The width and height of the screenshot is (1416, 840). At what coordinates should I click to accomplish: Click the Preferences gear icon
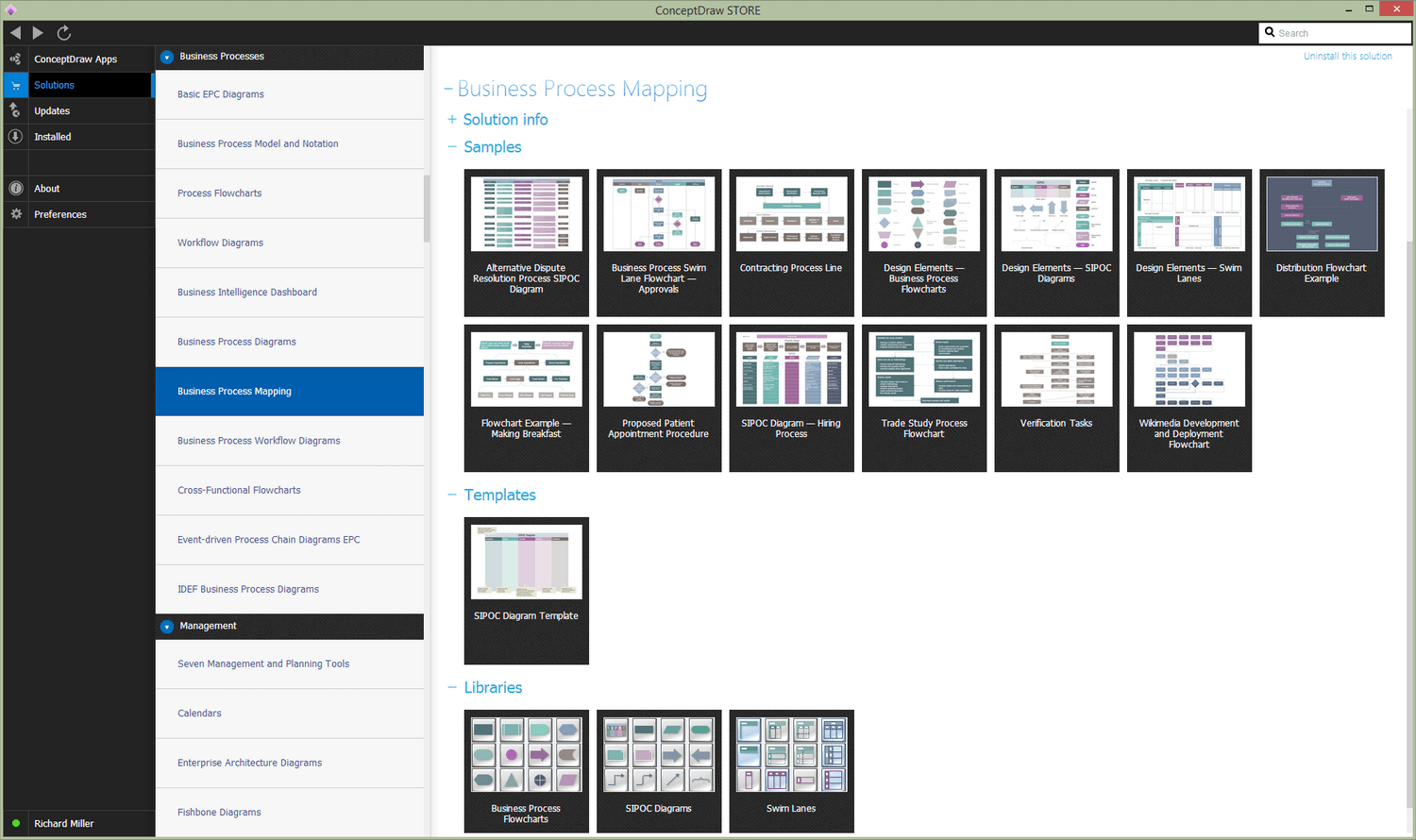(15, 214)
